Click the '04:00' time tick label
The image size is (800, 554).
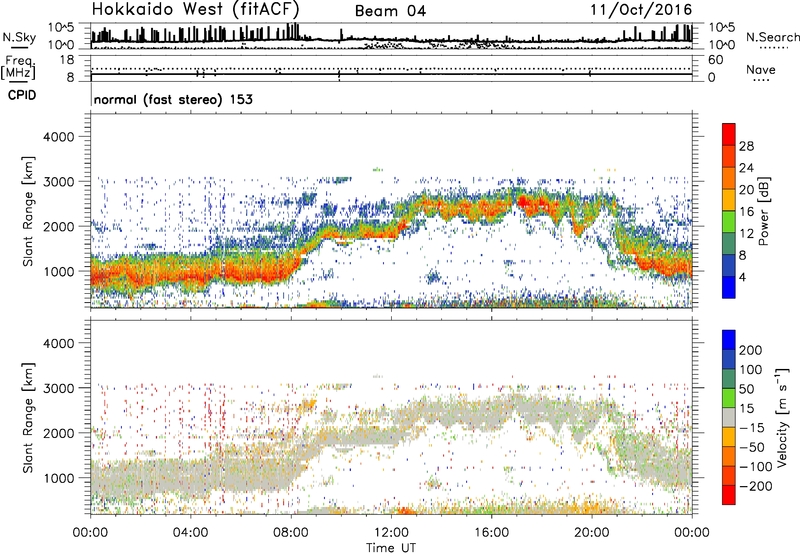coord(190,533)
